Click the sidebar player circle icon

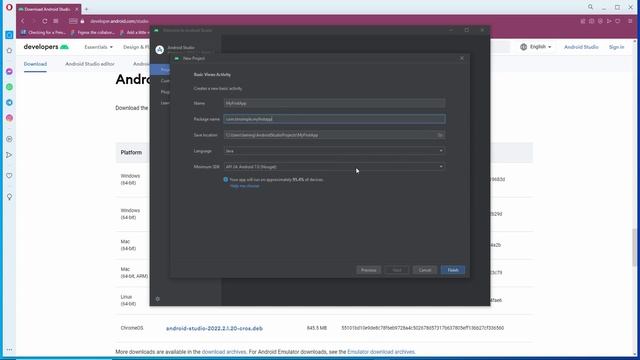(9, 139)
